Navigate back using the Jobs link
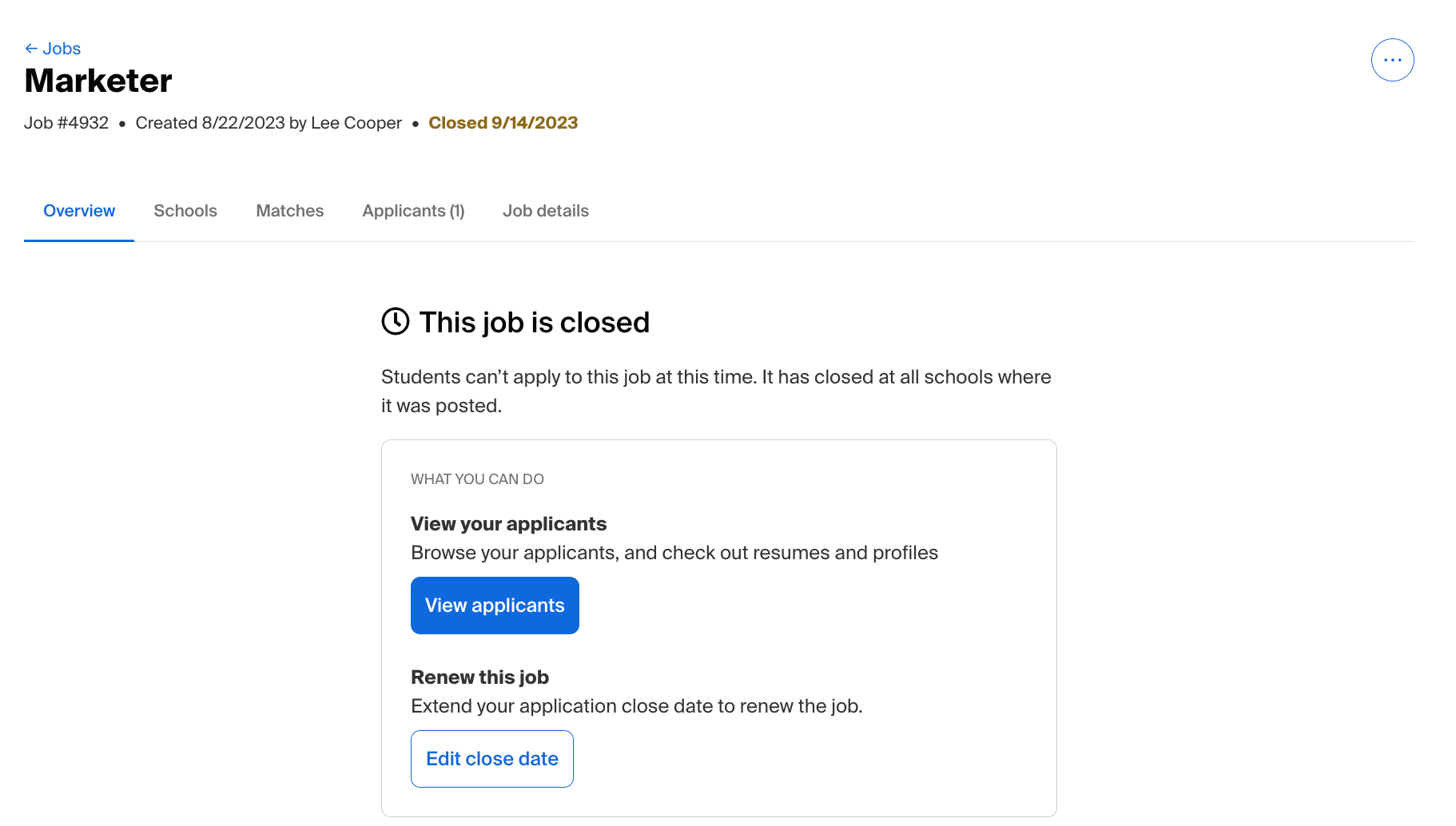The height and width of the screenshot is (826, 1456). coord(62,48)
